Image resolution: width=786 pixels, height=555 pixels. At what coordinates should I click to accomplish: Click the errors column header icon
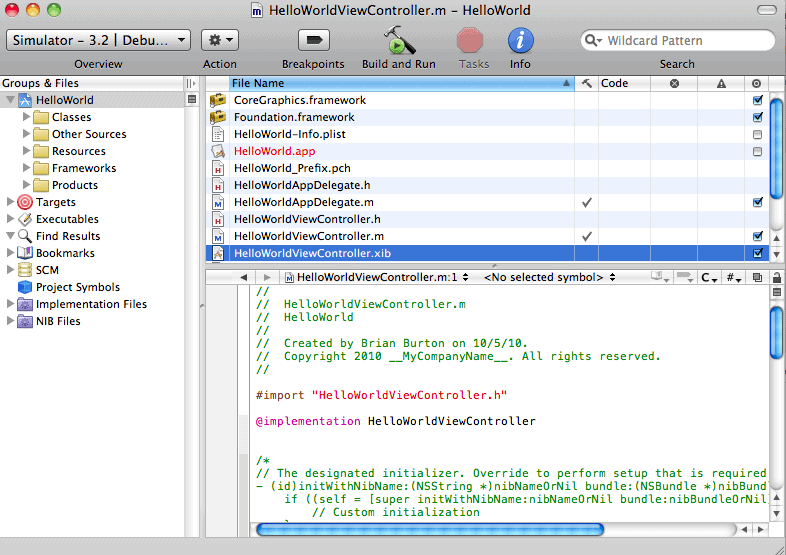pos(675,83)
